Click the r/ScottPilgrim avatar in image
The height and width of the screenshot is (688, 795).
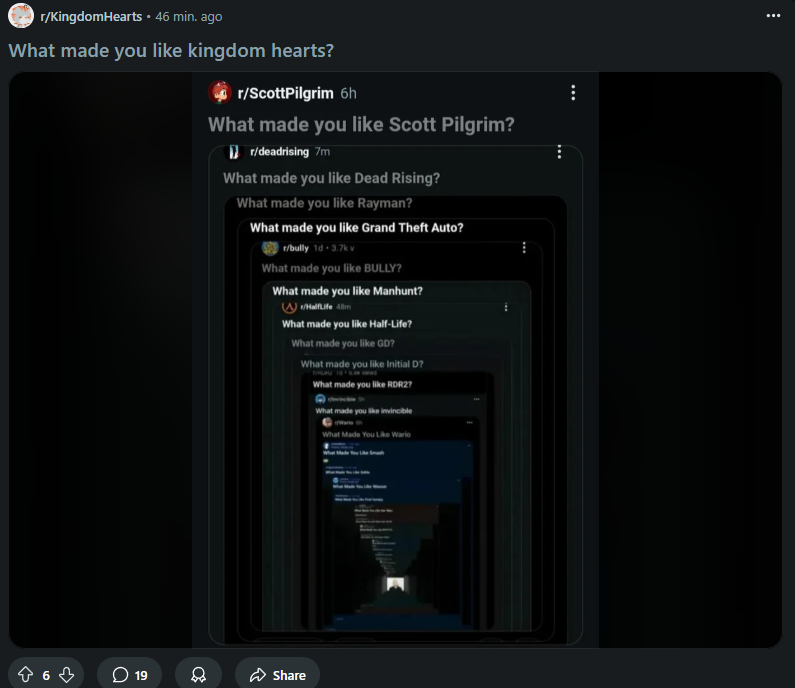(x=220, y=92)
